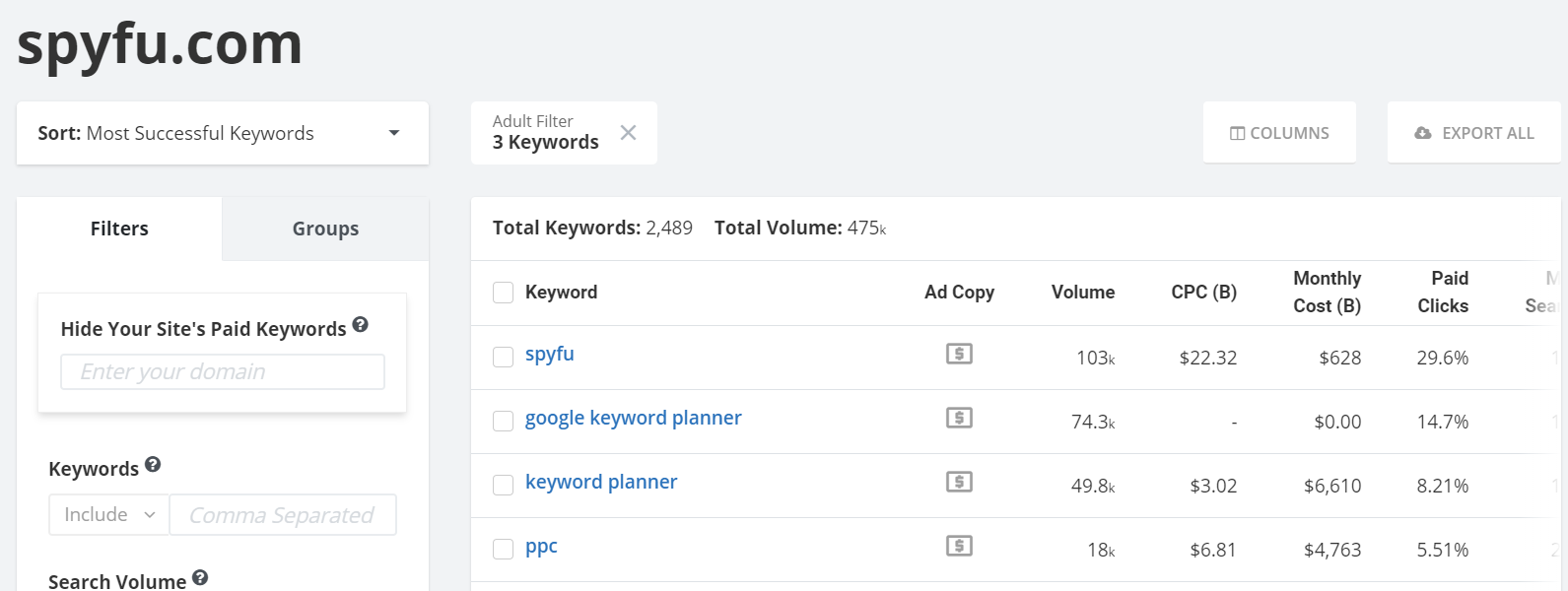Sort by the Monthly Cost (B) header
1568x591 pixels.
click(x=1327, y=293)
